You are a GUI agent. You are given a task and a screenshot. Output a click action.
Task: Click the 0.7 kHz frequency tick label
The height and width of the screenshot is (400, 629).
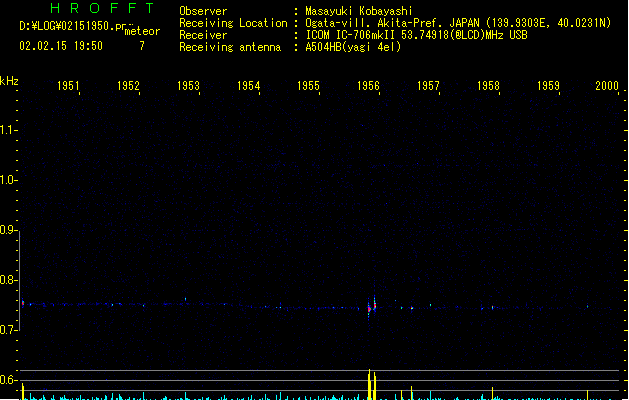coord(7,330)
